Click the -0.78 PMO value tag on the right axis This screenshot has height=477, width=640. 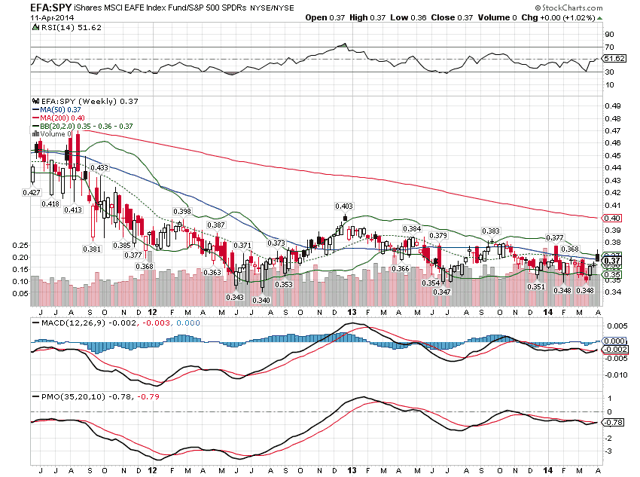[x=614, y=422]
